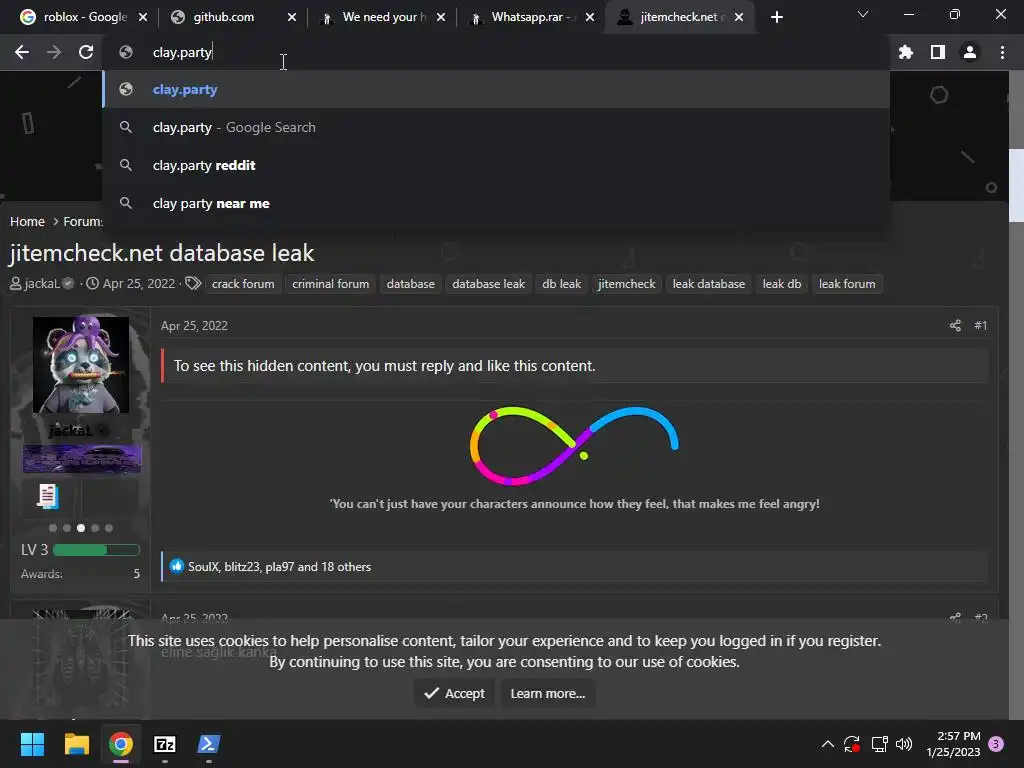Open the leak forum tag
This screenshot has width=1024, height=768.
(847, 284)
